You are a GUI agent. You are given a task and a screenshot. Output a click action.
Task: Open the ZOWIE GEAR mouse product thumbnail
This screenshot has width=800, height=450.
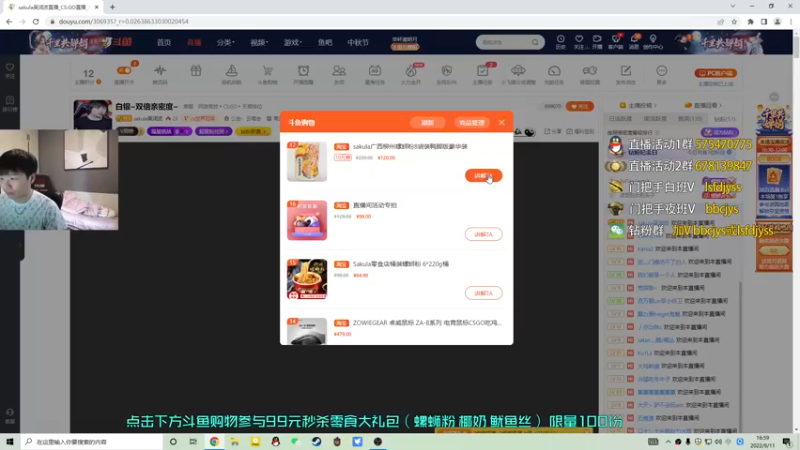tap(307, 331)
